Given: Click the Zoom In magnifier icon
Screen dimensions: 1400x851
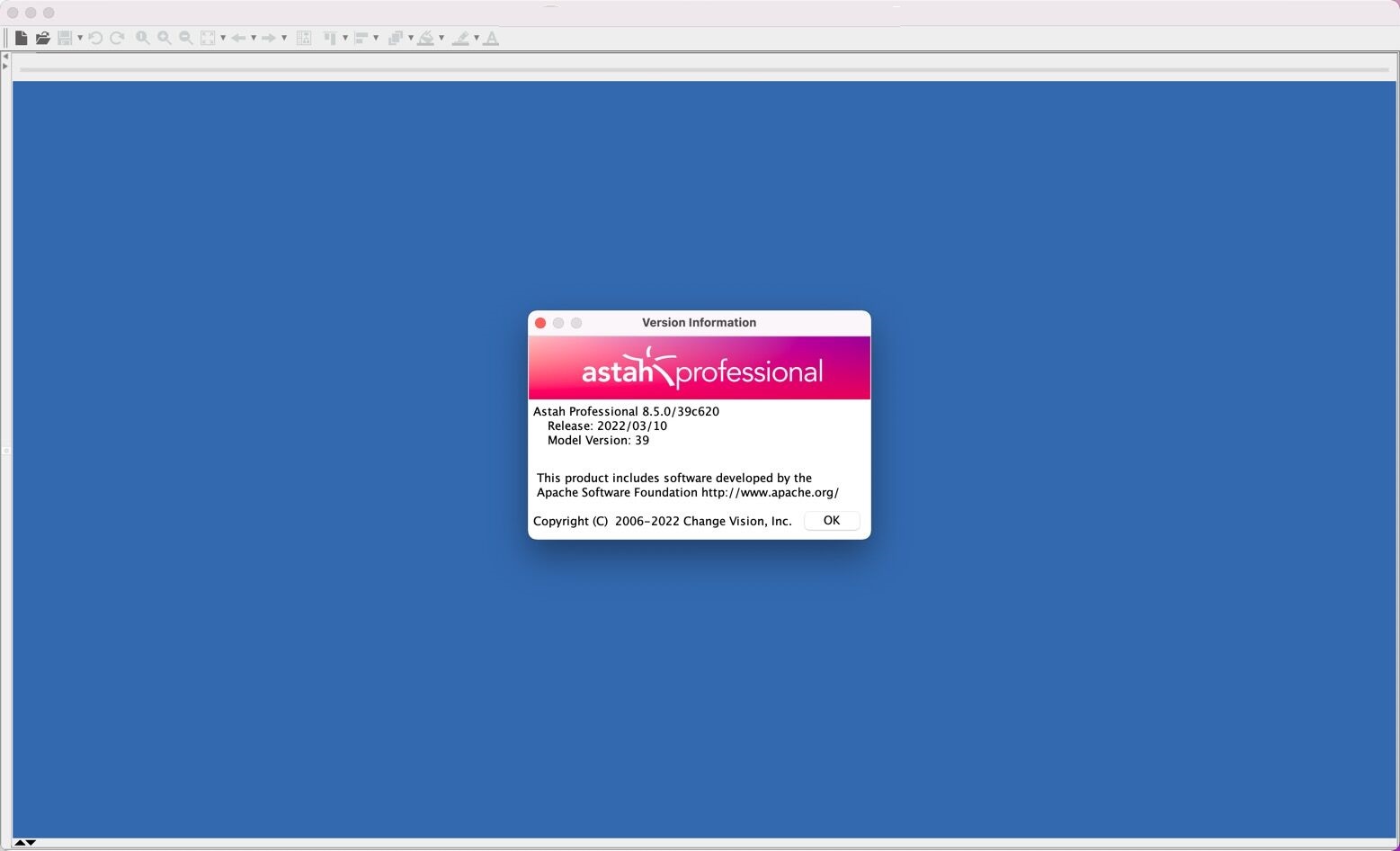Looking at the screenshot, I should tap(164, 38).
